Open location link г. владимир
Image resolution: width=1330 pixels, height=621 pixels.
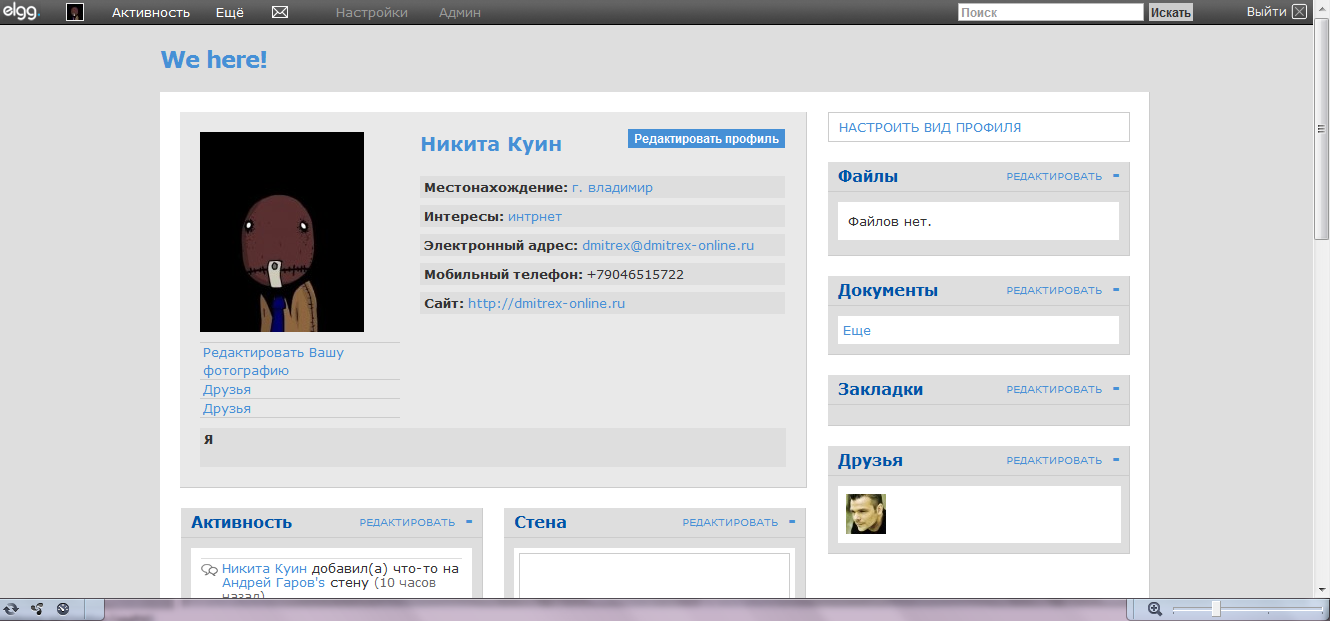tap(612, 187)
